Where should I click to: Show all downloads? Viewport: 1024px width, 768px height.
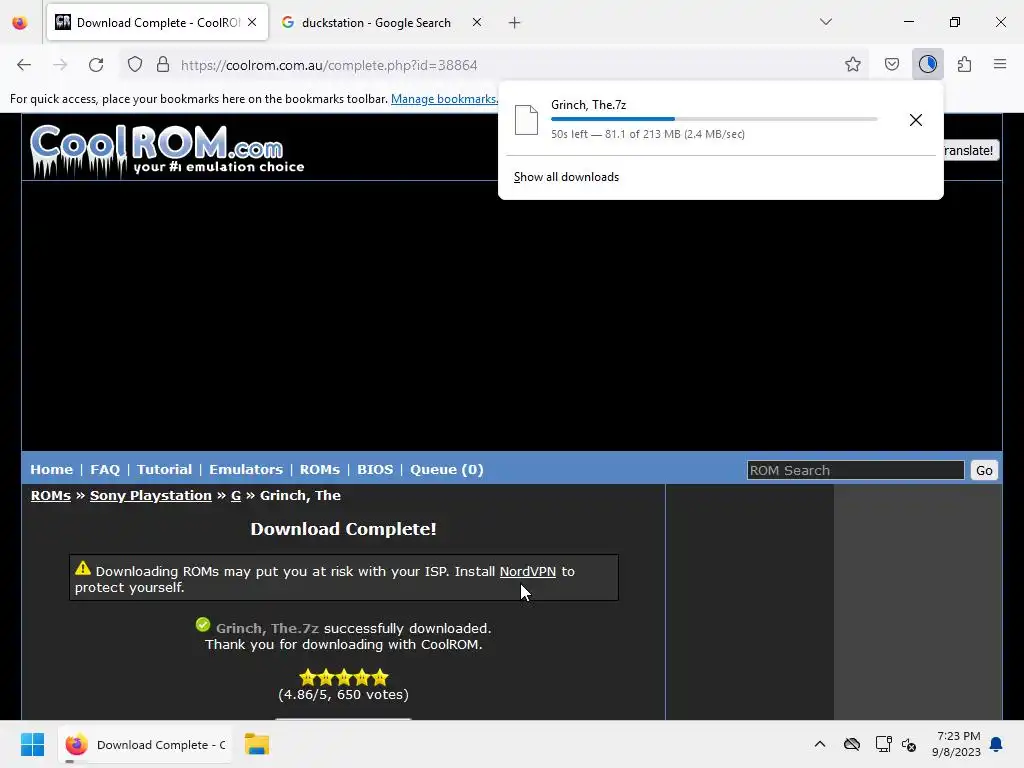pos(566,177)
